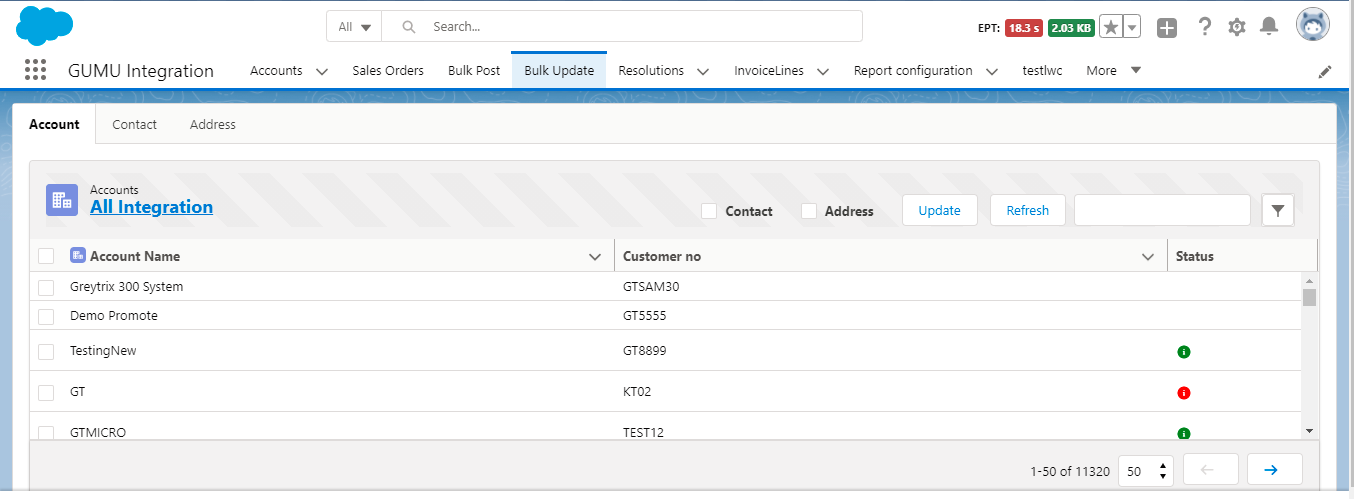This screenshot has height=499, width=1354.
Task: Click the table vertical scrollbar thumb
Action: coord(1310,297)
